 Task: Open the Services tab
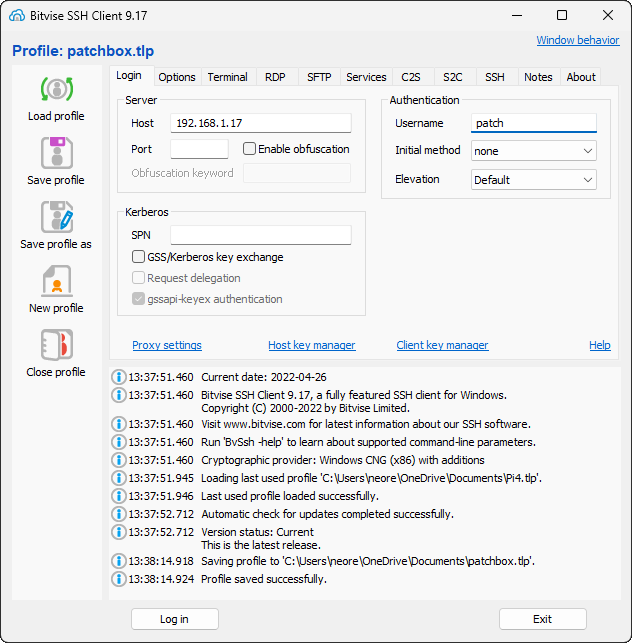pos(366,77)
